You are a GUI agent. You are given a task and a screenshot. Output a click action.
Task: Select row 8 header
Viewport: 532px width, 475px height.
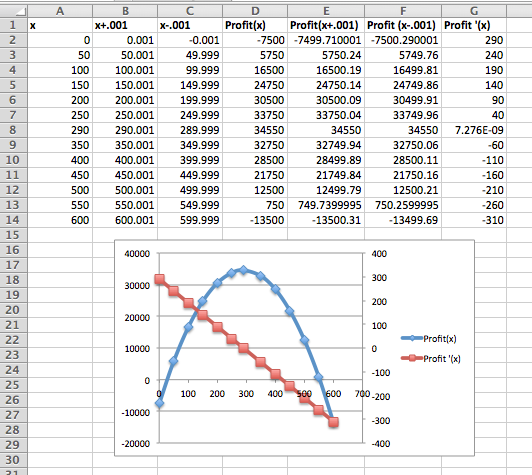14,130
